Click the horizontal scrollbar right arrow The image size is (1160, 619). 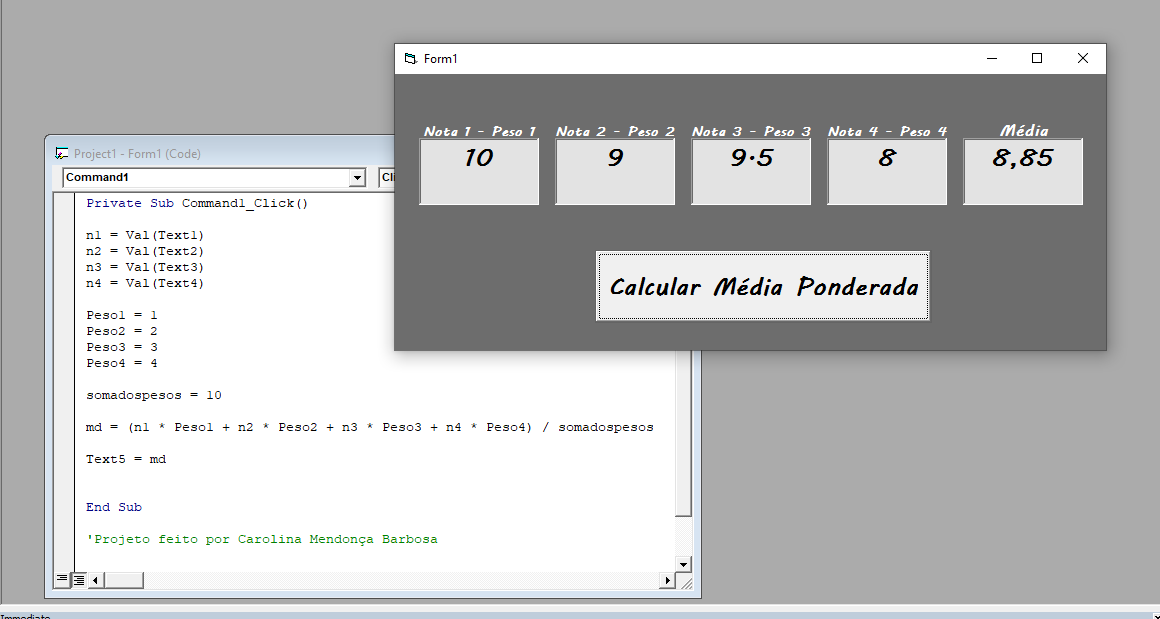coord(668,580)
